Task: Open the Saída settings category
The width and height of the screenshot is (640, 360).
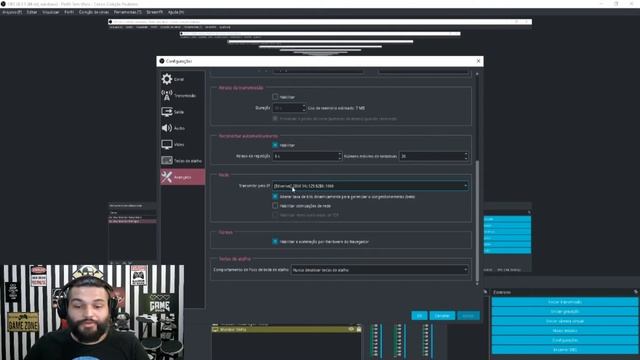Action: coord(182,111)
